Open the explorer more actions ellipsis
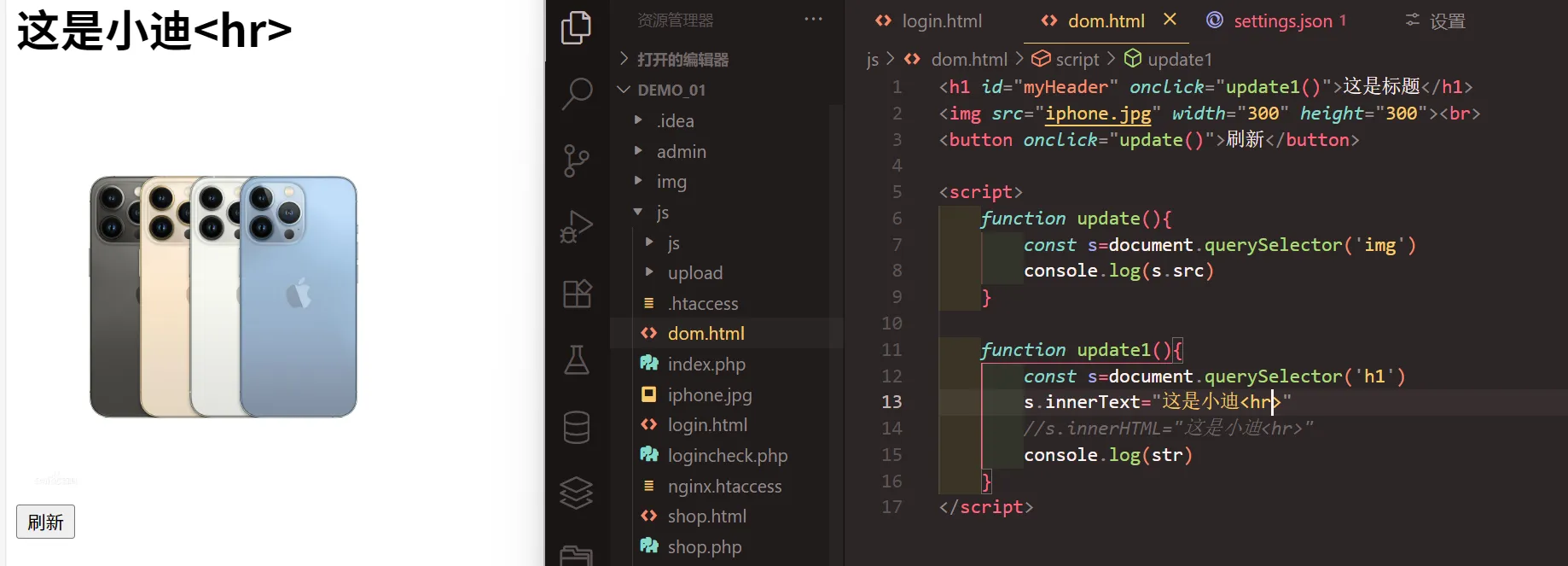The height and width of the screenshot is (566, 1568). (813, 20)
